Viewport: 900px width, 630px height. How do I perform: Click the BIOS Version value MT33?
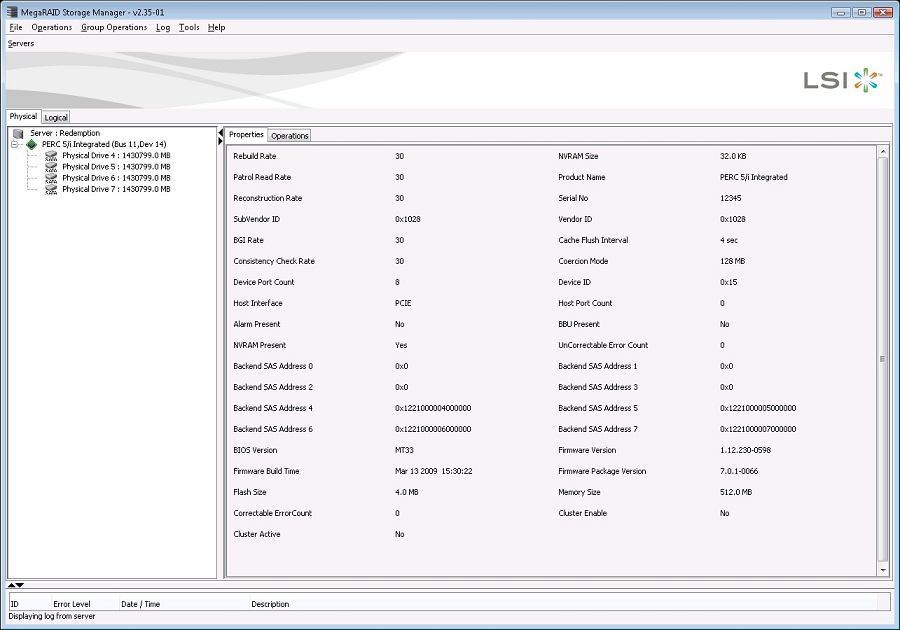click(404, 450)
